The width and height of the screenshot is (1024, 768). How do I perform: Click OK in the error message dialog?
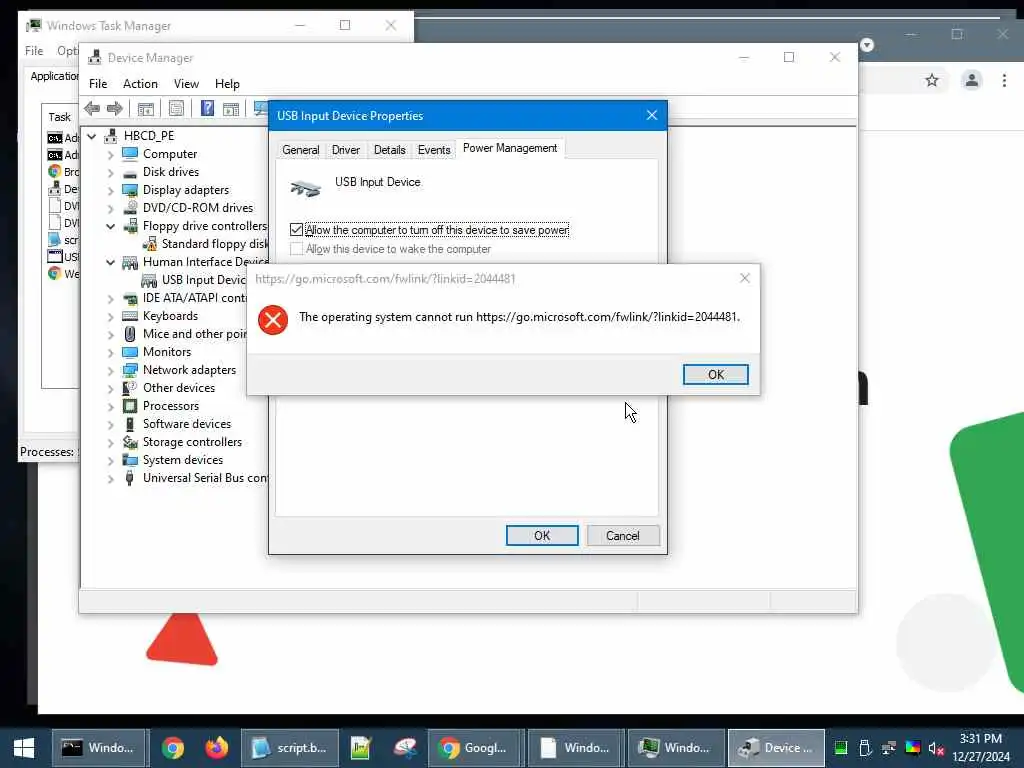tap(716, 374)
